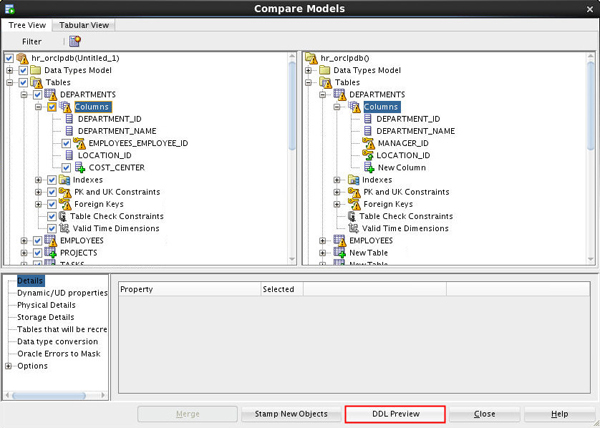Screen dimensions: 600x428
Task: Collapse the Tables node in left tree
Action: [10, 83]
